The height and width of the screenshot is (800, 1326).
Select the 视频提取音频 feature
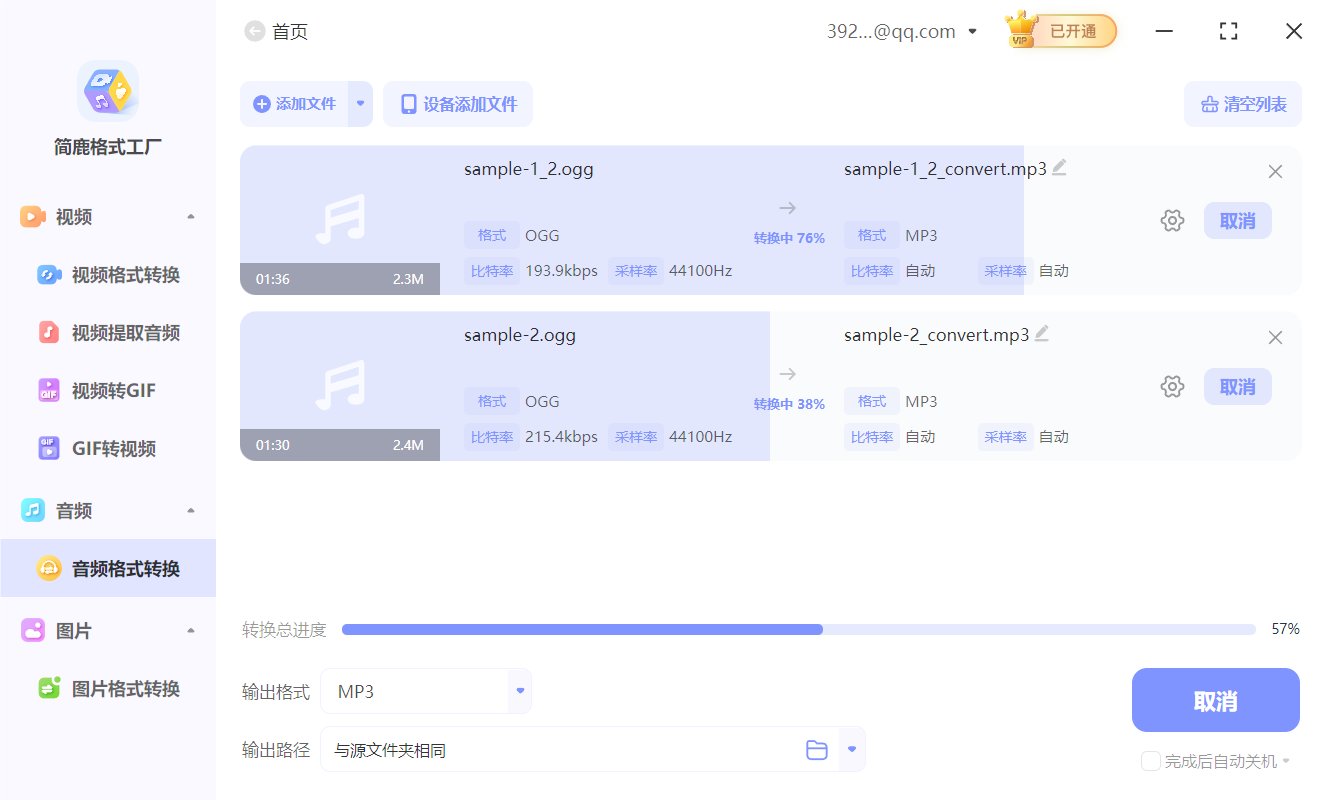coord(107,332)
